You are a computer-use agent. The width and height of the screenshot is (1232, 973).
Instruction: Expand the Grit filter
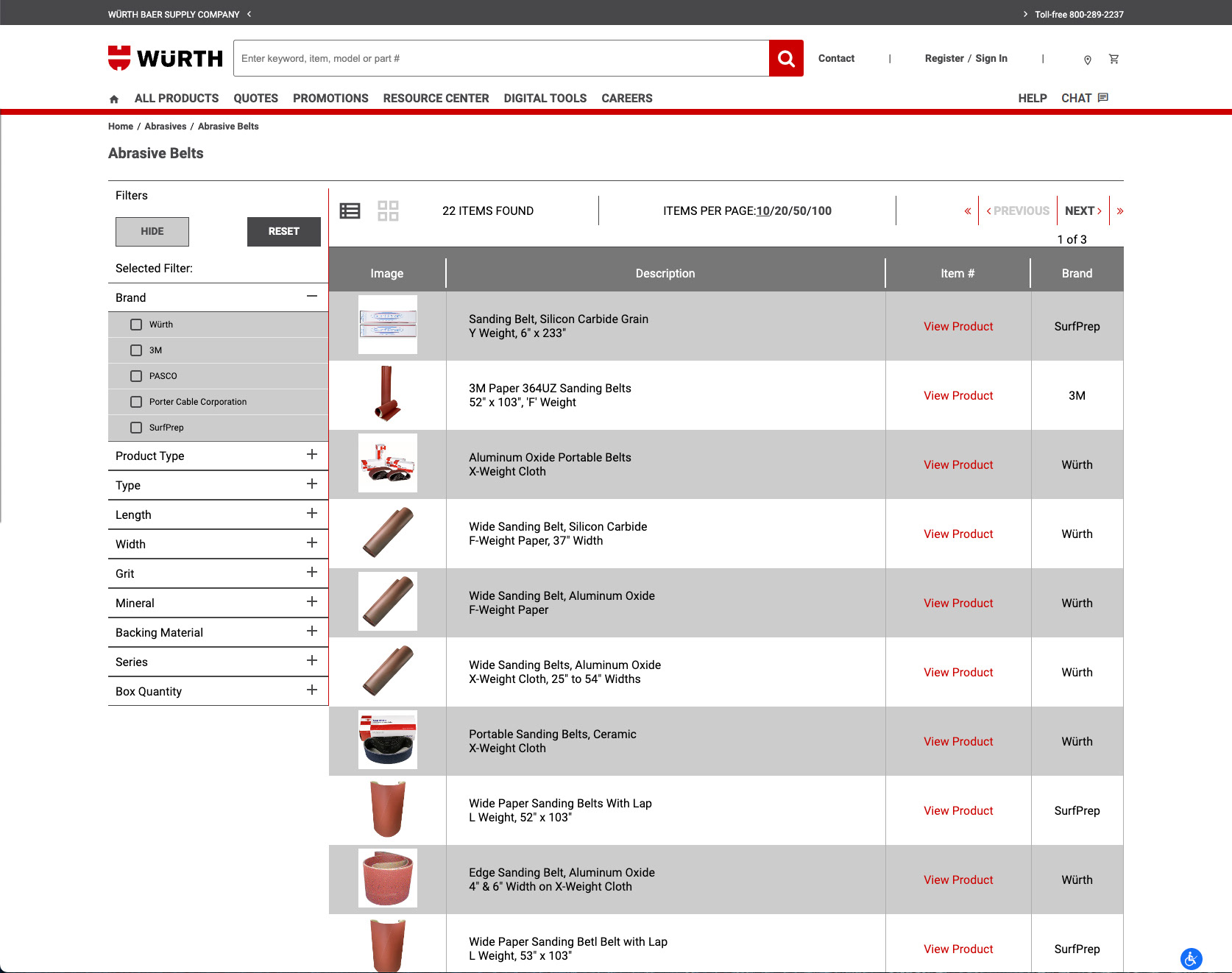coord(312,573)
